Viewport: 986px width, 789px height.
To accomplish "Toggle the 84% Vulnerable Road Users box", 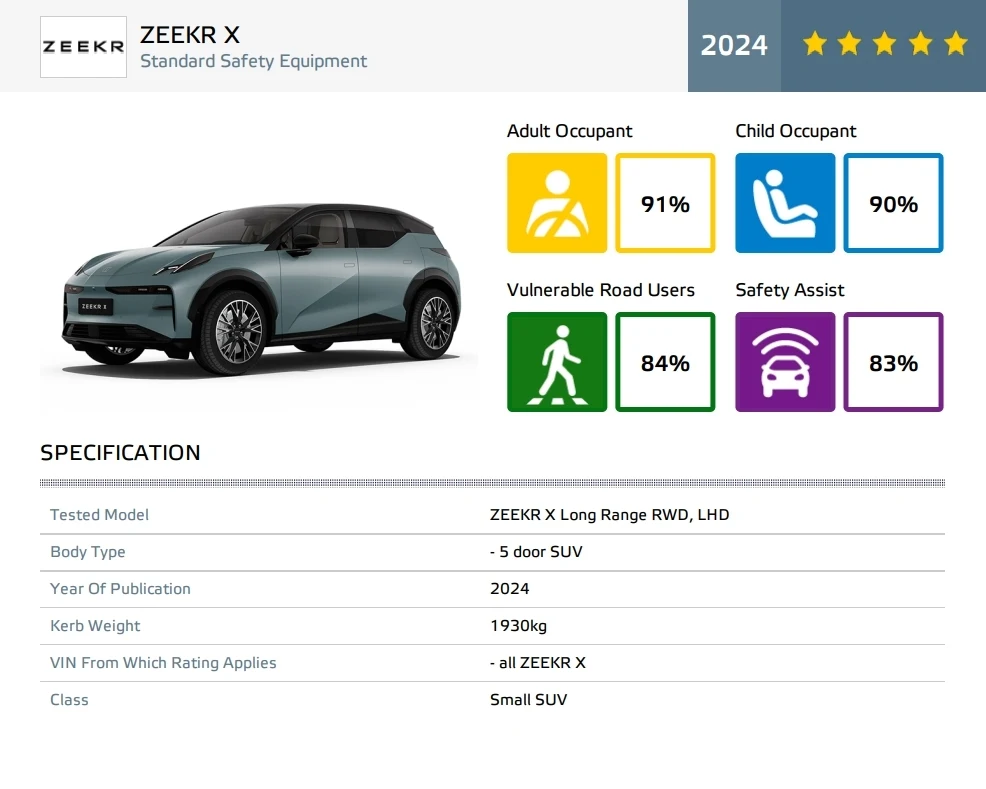I will click(665, 362).
